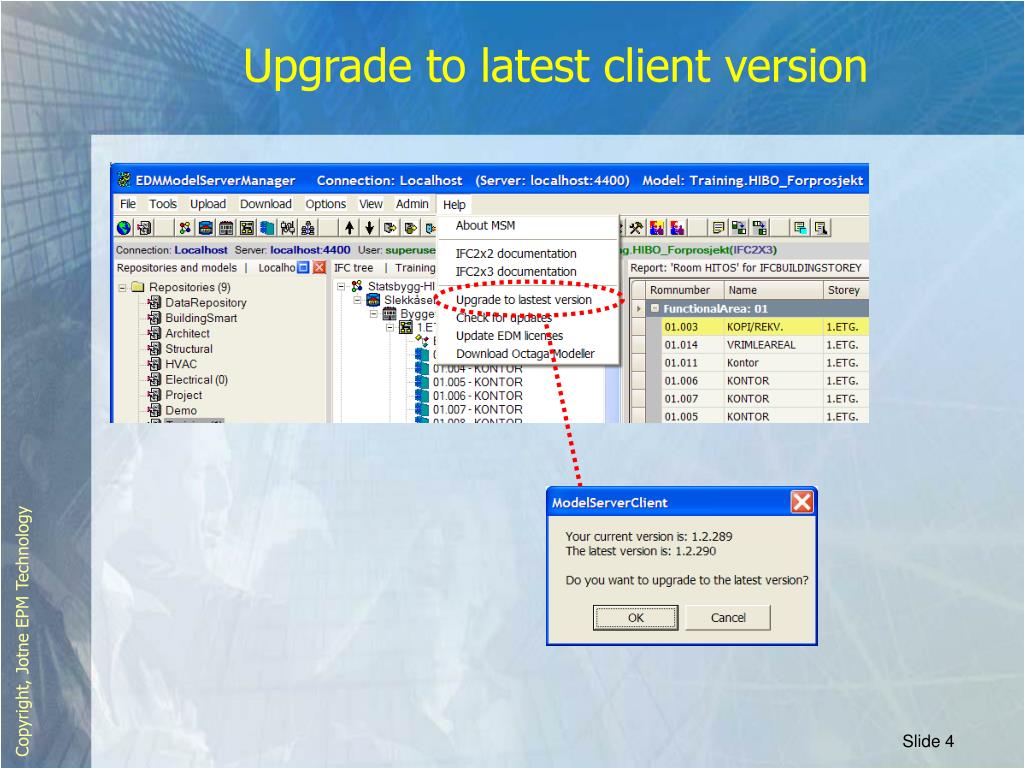Choose Upgrade to lastest version
The width and height of the screenshot is (1024, 768).
coord(528,300)
